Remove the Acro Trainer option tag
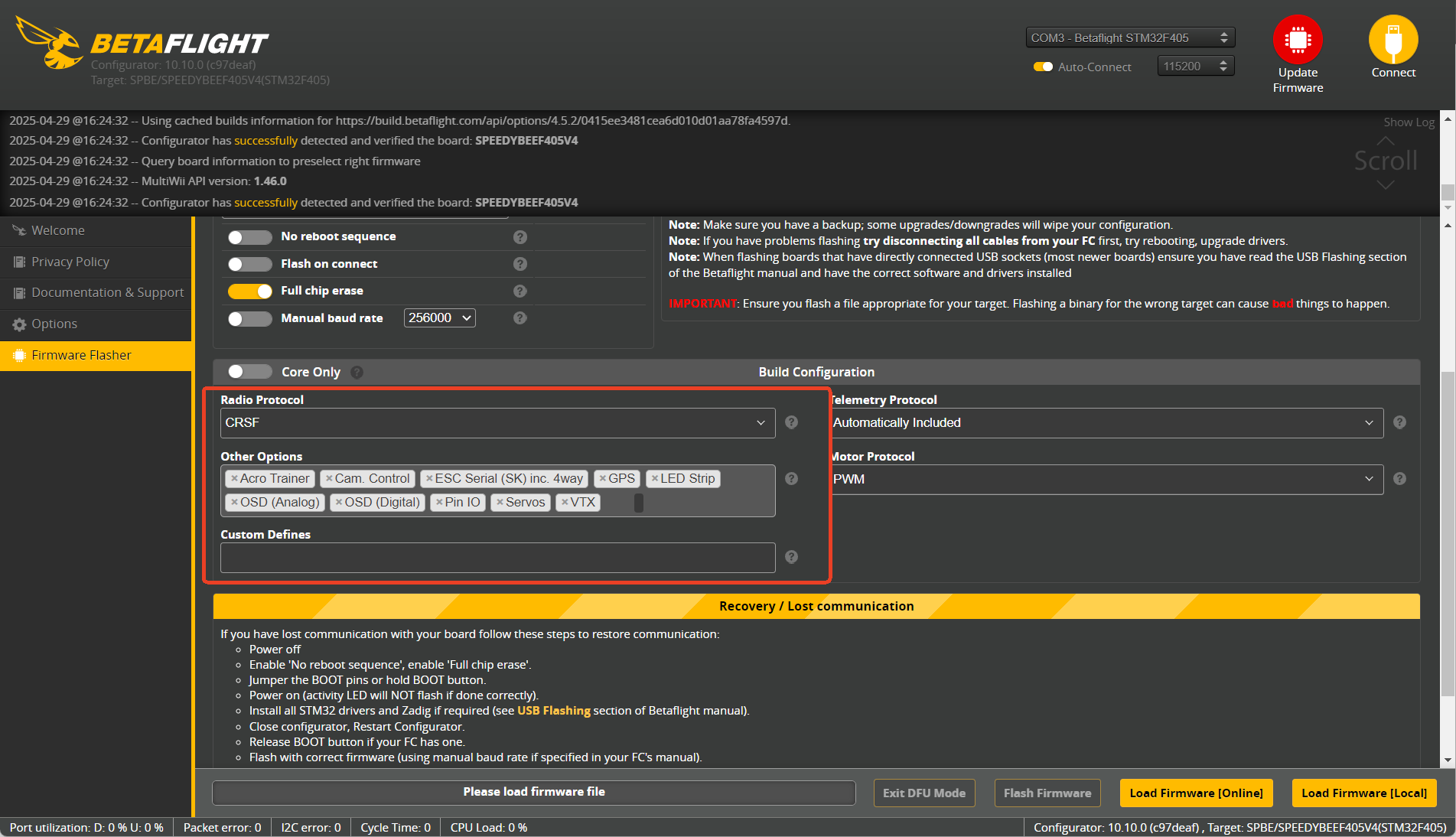This screenshot has width=1456, height=837. click(234, 478)
